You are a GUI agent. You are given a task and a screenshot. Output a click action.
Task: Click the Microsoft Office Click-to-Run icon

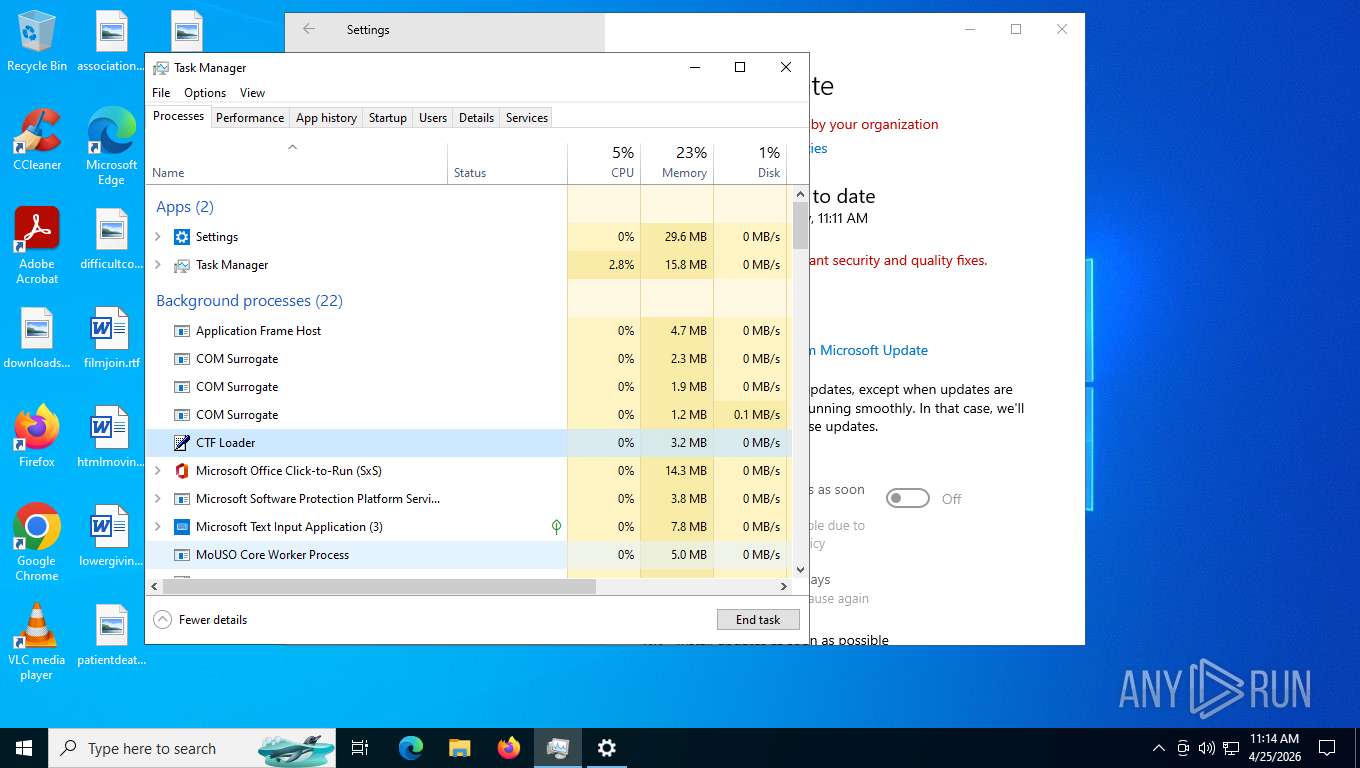click(181, 471)
